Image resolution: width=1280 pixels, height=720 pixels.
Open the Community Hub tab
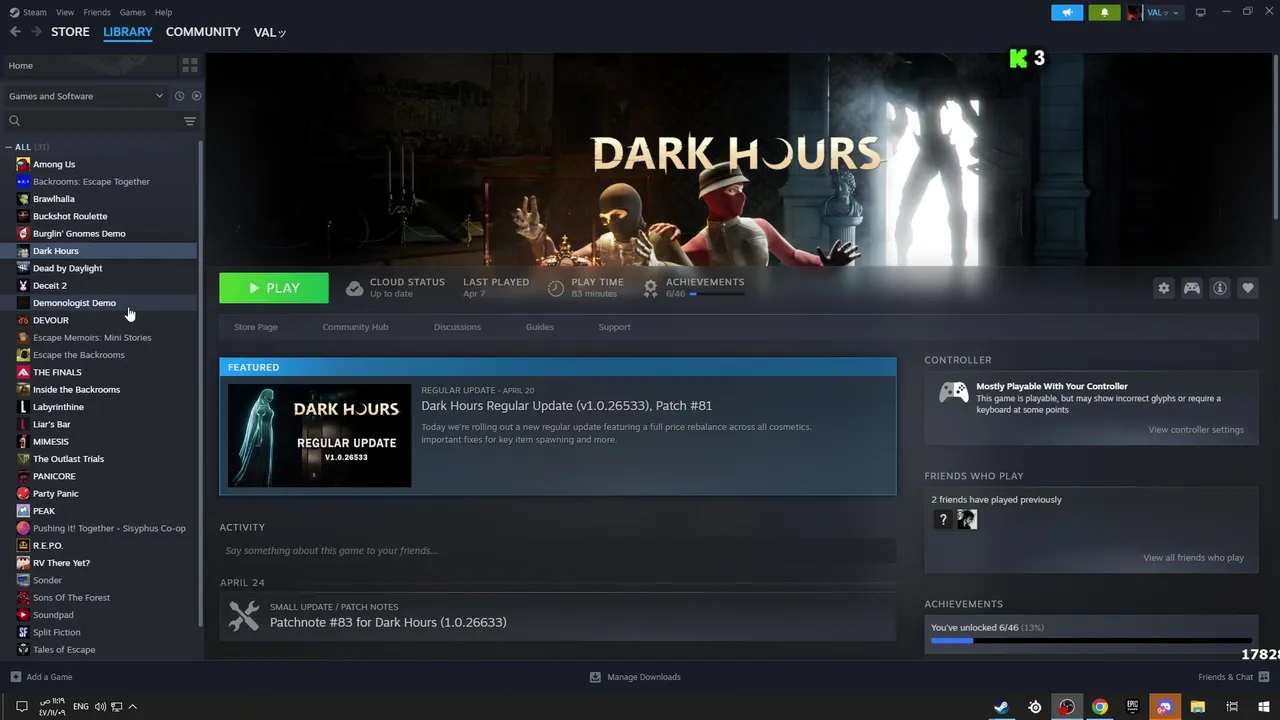point(355,327)
